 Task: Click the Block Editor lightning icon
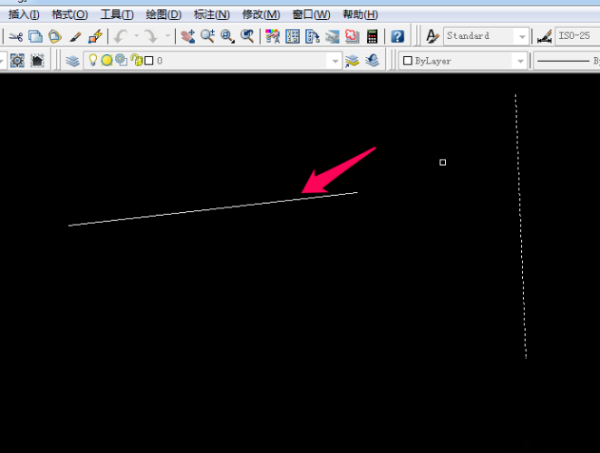(x=95, y=37)
